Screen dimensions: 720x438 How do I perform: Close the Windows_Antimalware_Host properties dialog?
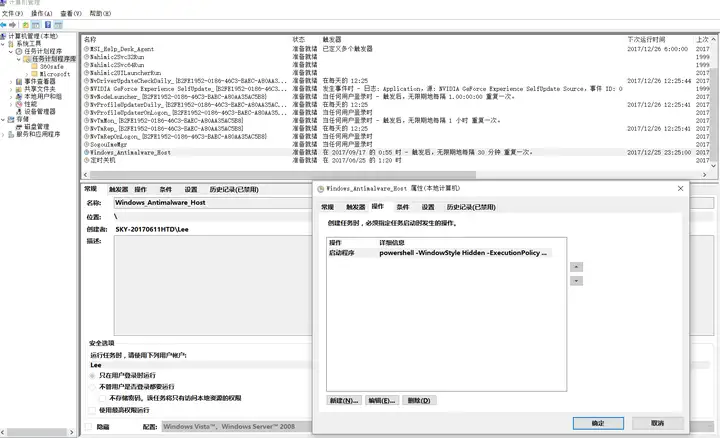click(x=681, y=189)
